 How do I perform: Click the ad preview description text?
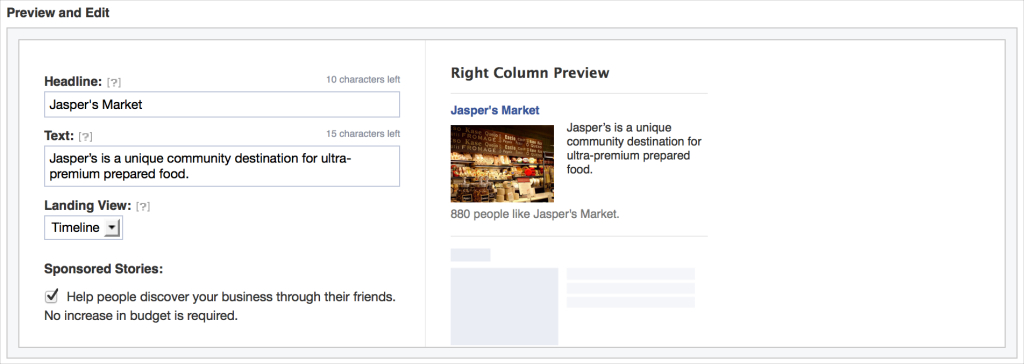click(x=634, y=148)
